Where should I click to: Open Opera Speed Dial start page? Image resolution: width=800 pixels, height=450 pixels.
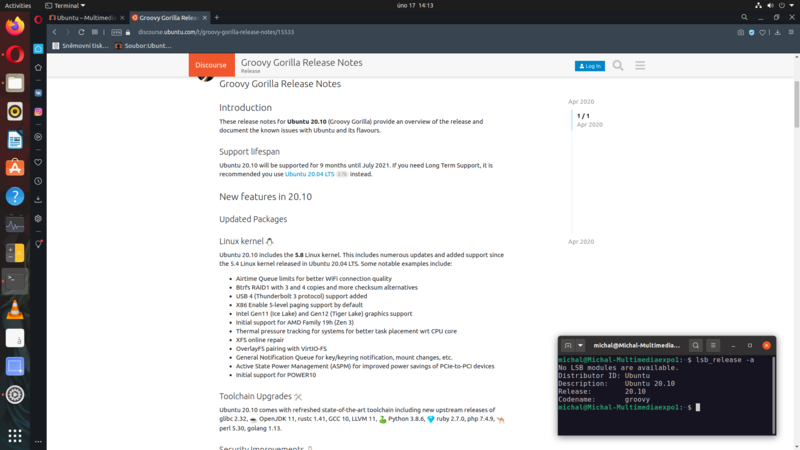95,32
